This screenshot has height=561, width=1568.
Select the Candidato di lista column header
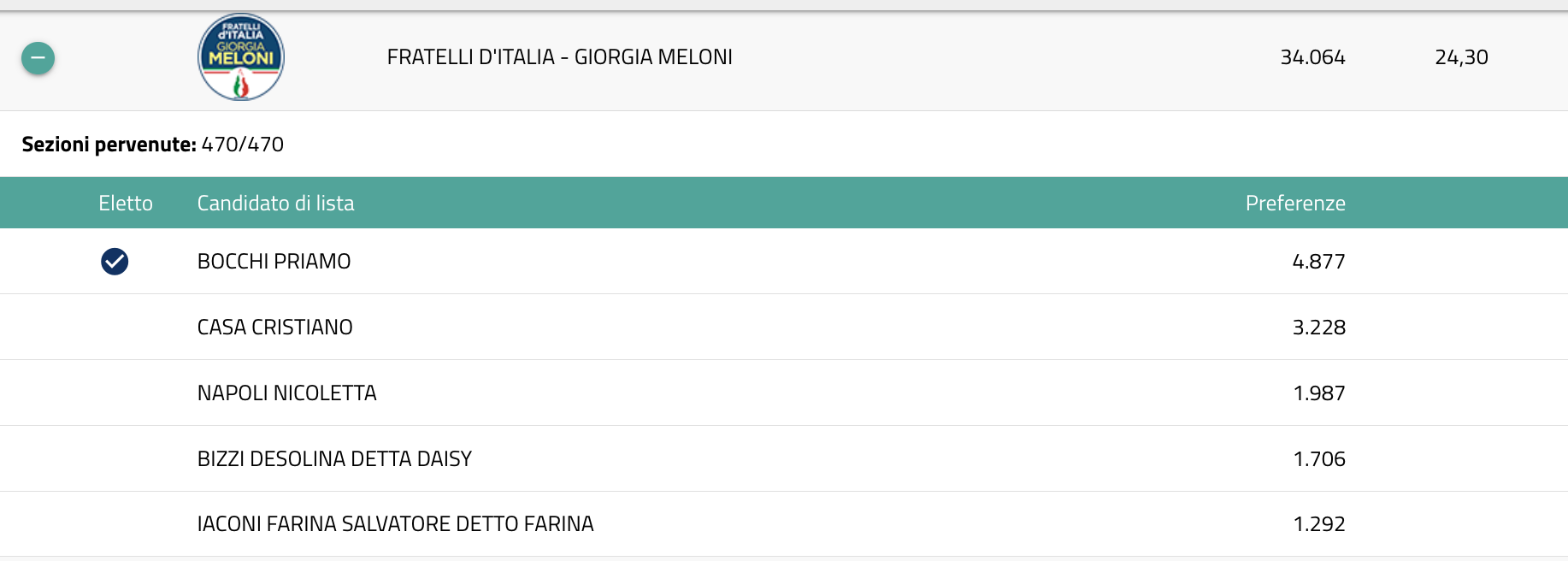coord(275,204)
